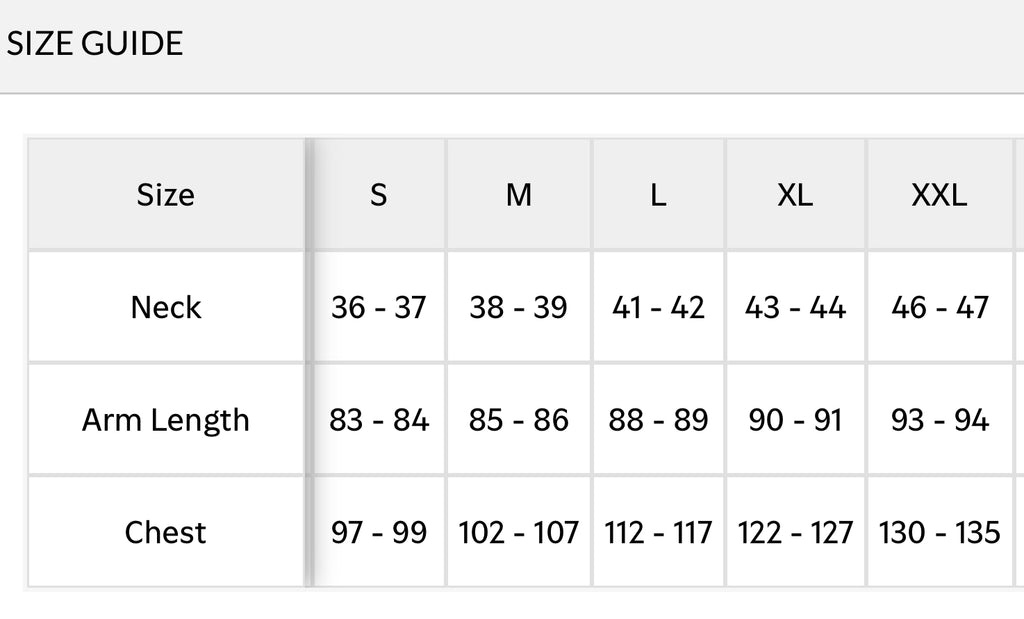Click the 93 - 94 arm length cell
Image resolution: width=1024 pixels, height=619 pixels.
point(939,419)
